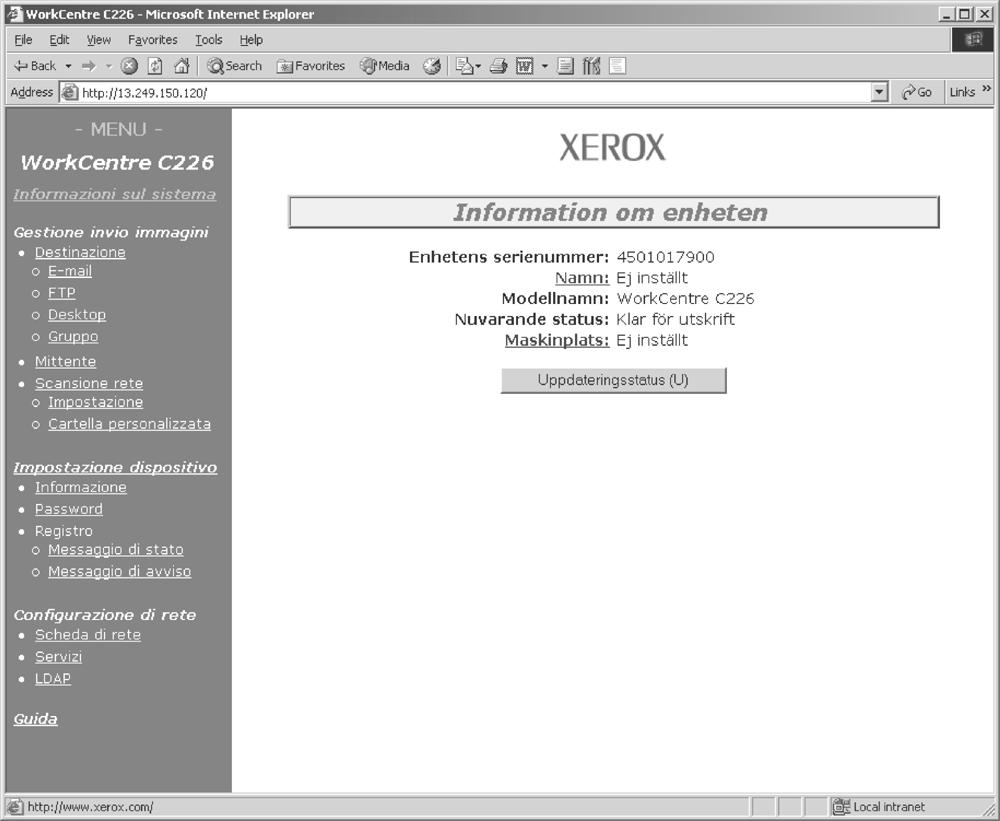This screenshot has width=1000, height=821.
Task: Go to the Home page icon
Action: tap(182, 66)
